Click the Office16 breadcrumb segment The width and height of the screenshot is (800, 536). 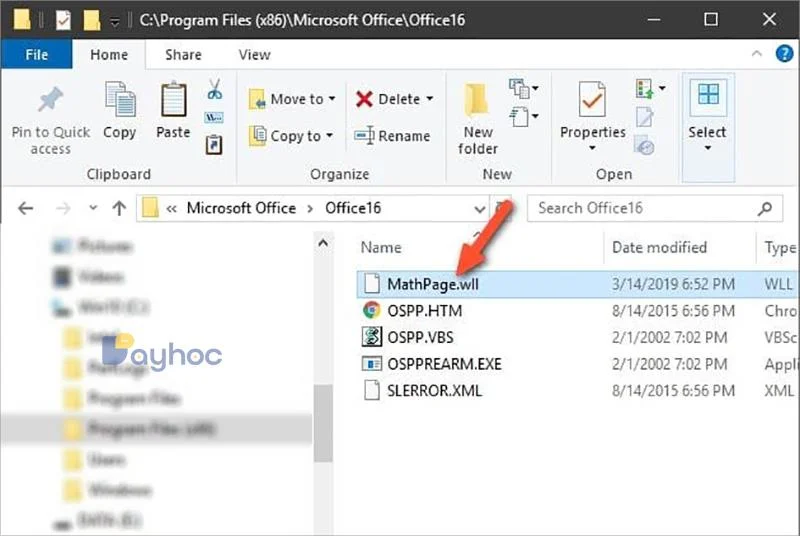point(353,208)
